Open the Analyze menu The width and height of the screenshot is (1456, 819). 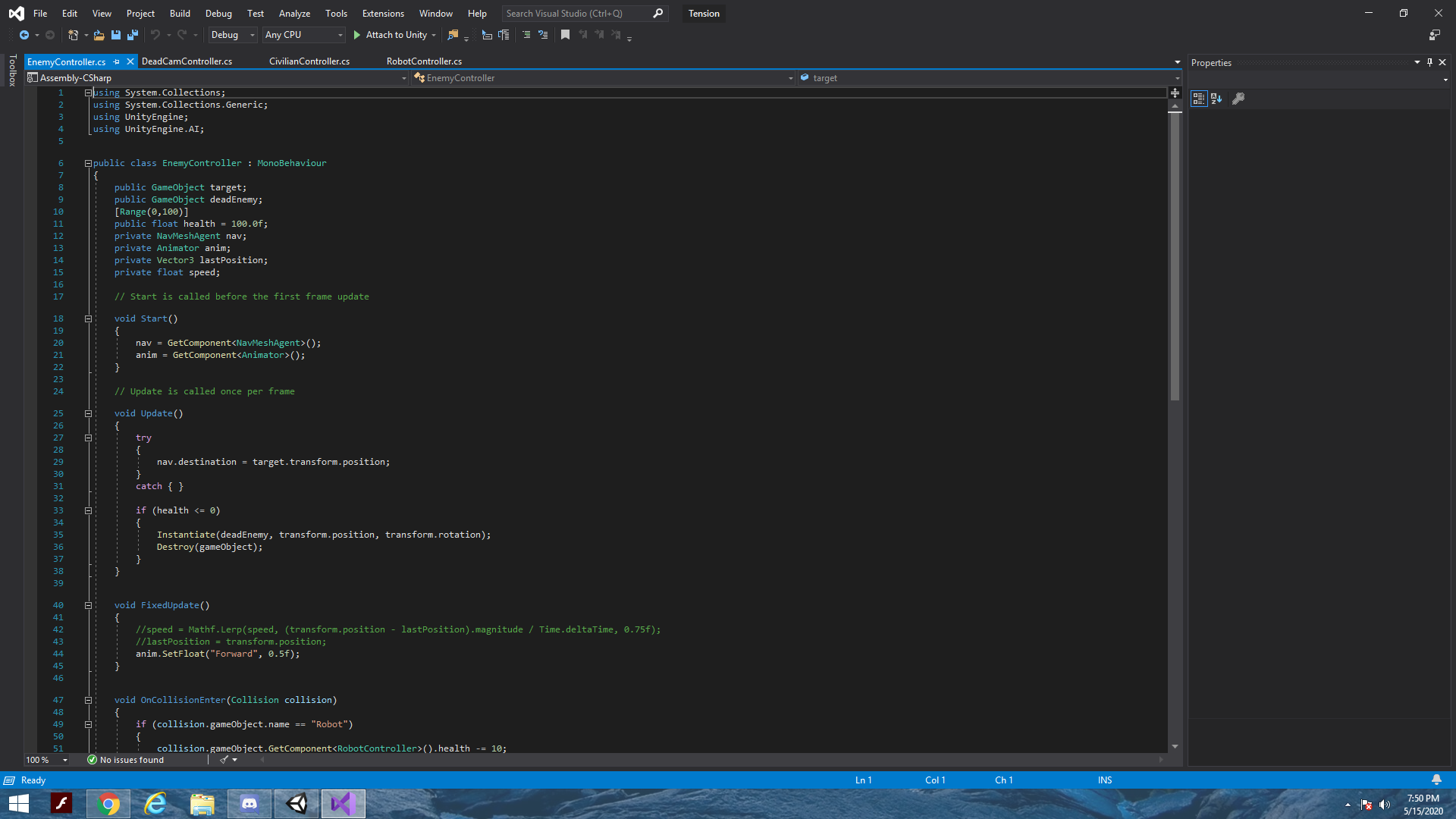[294, 13]
